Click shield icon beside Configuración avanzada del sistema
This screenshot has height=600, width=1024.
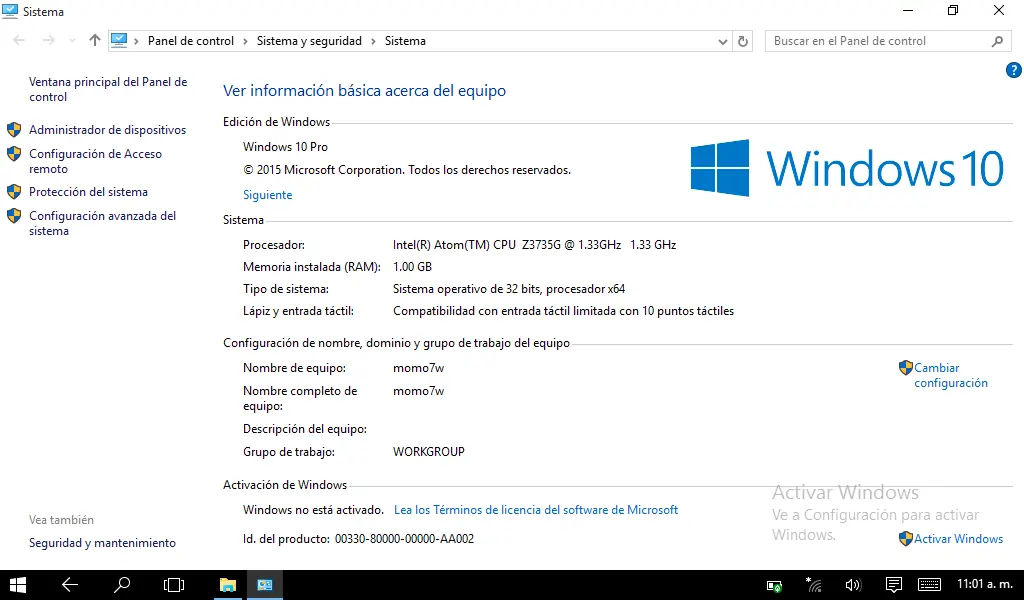(14, 216)
